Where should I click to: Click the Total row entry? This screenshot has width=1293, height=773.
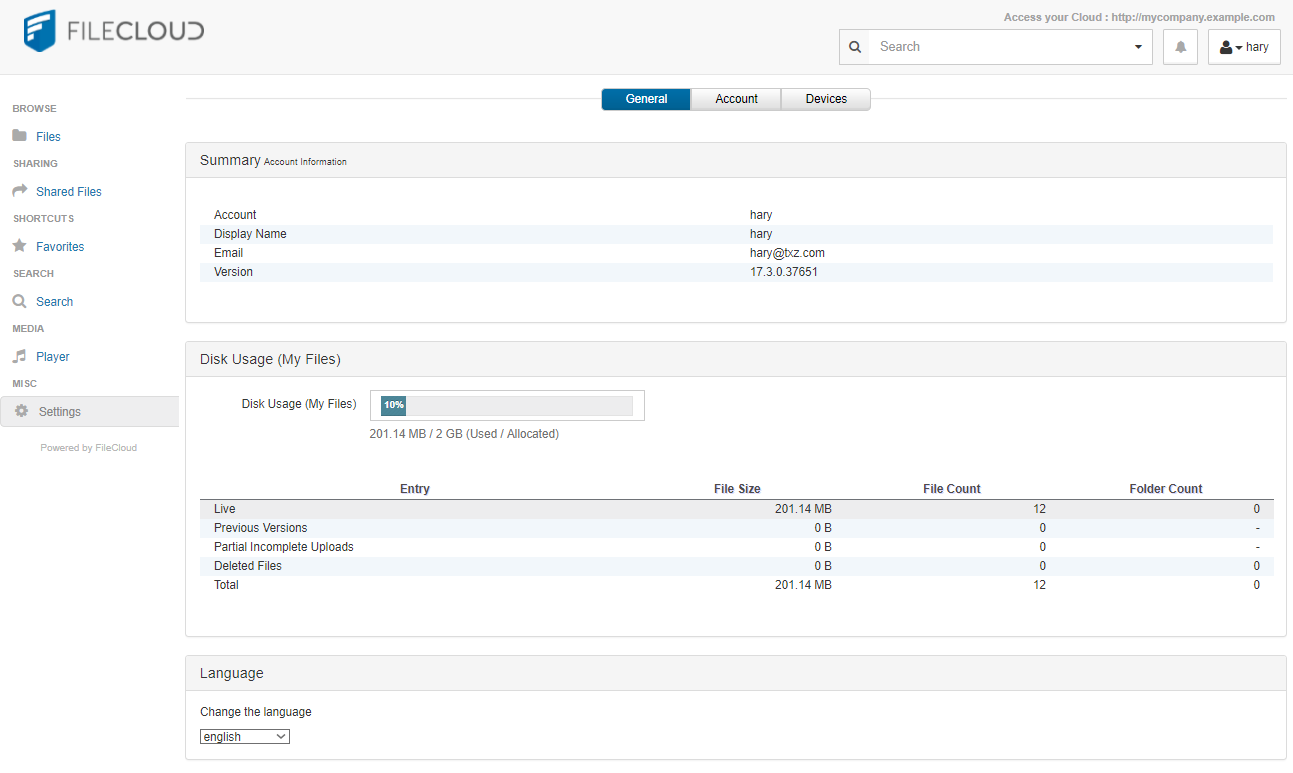pos(226,585)
